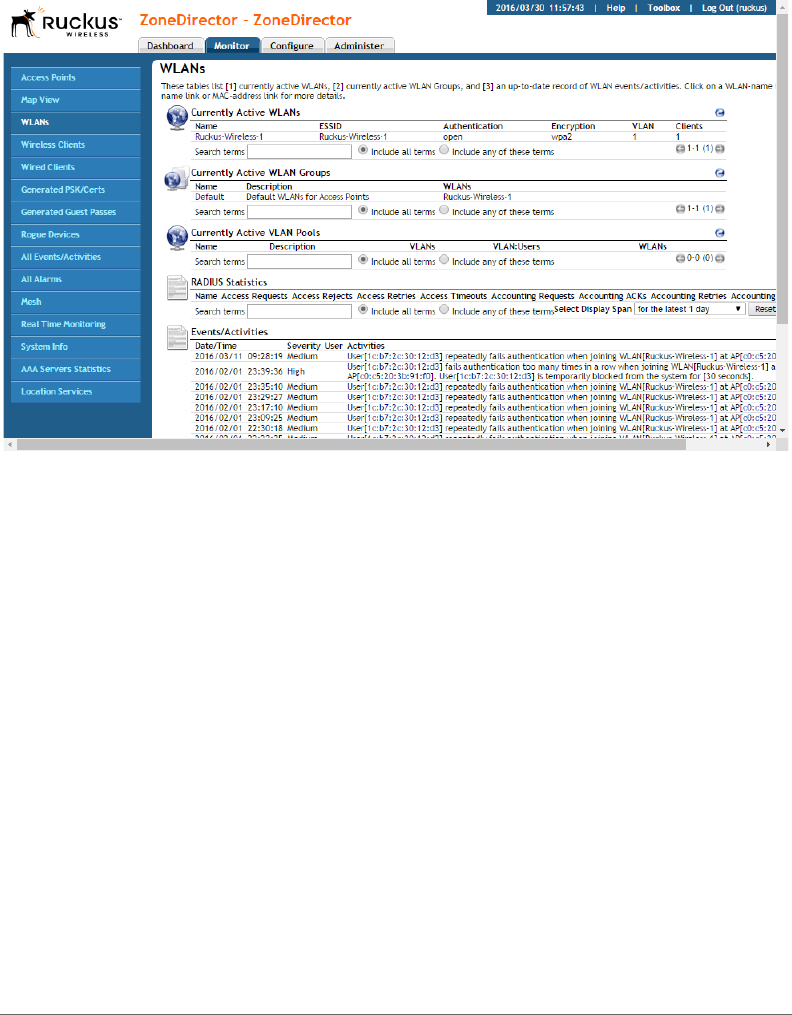Select WLANs in the sidebar
Image resolution: width=792 pixels, height=1015 pixels.
76,122
